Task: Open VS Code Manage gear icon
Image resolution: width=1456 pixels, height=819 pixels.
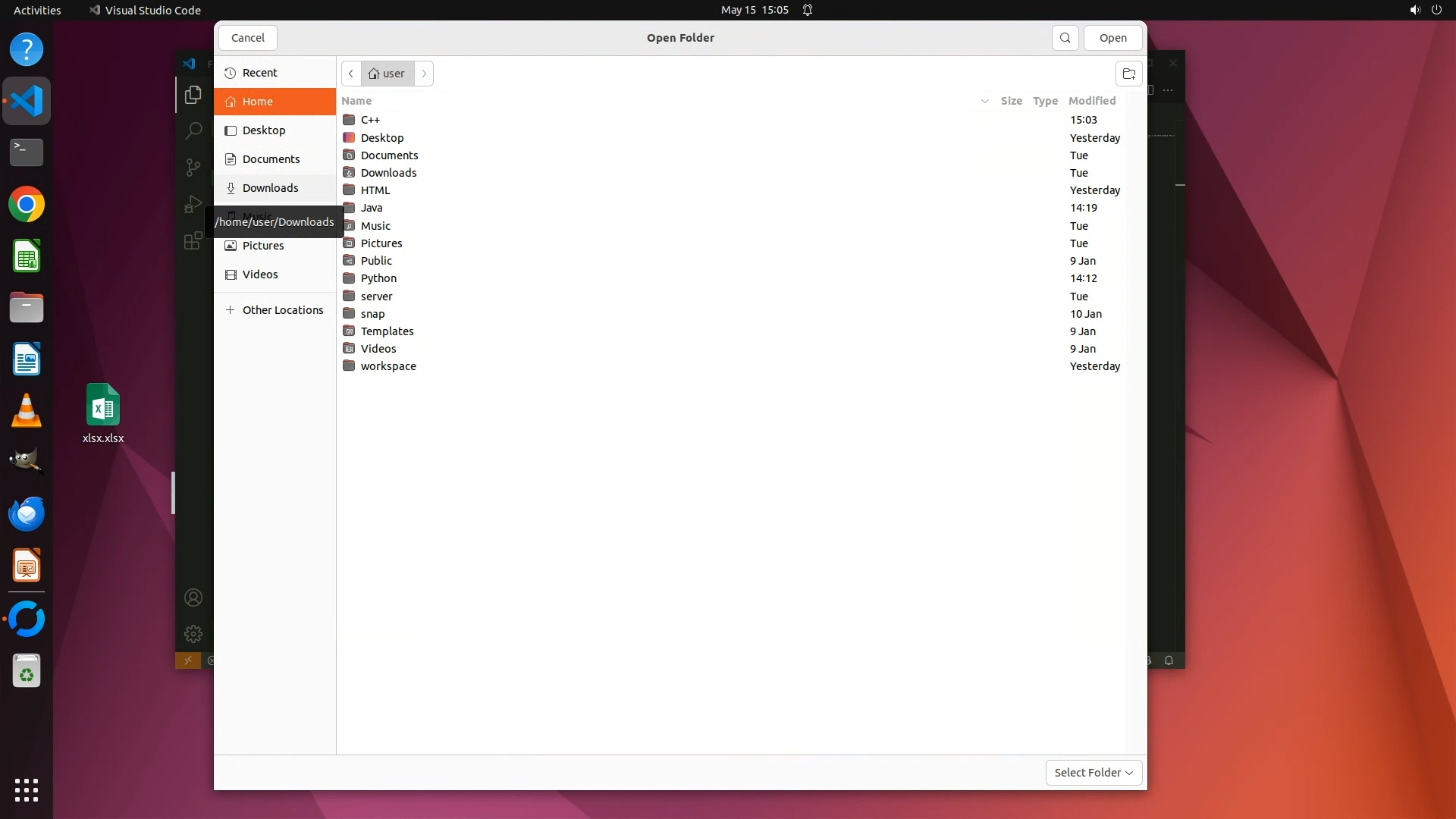Action: [193, 634]
